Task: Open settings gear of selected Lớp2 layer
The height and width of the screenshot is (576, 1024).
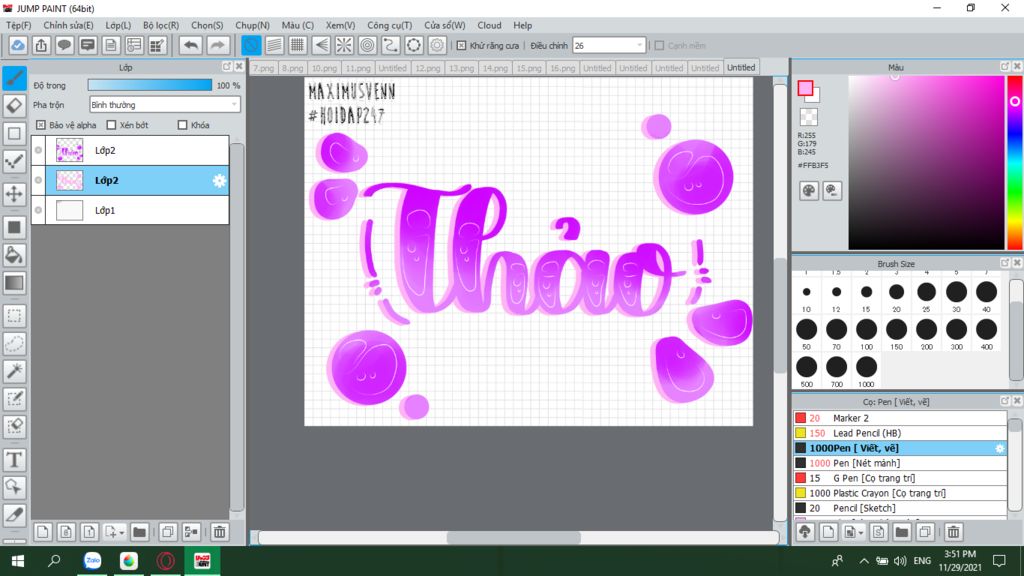Action: 219,181
